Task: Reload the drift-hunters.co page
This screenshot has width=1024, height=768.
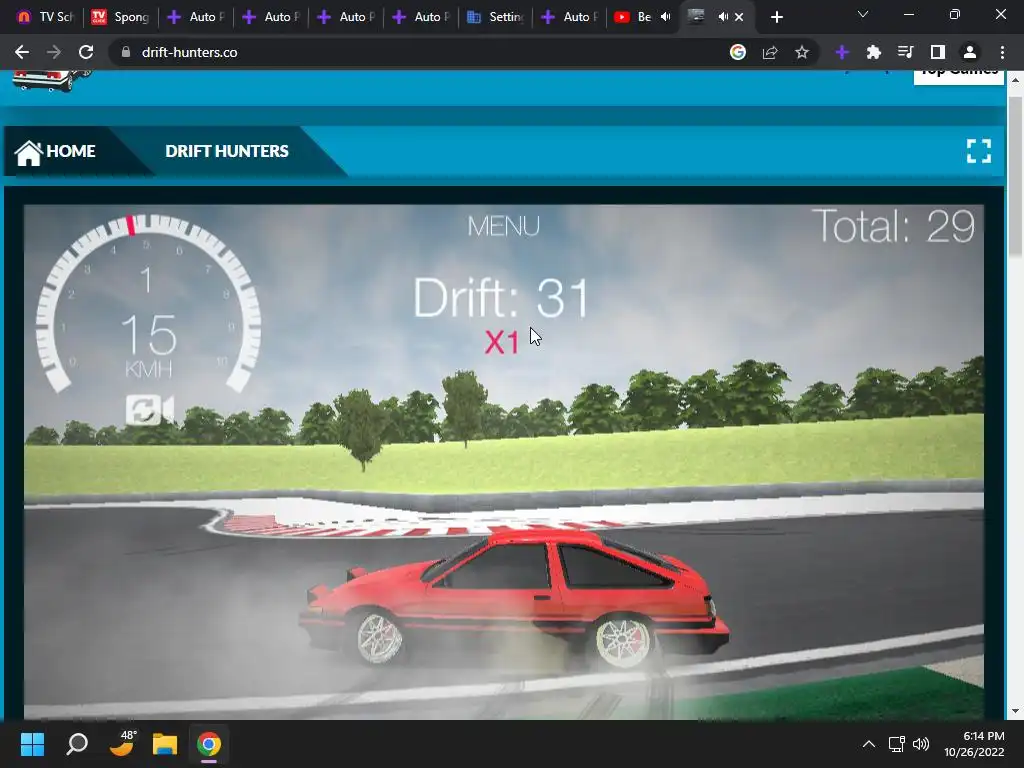Action: pos(86,52)
